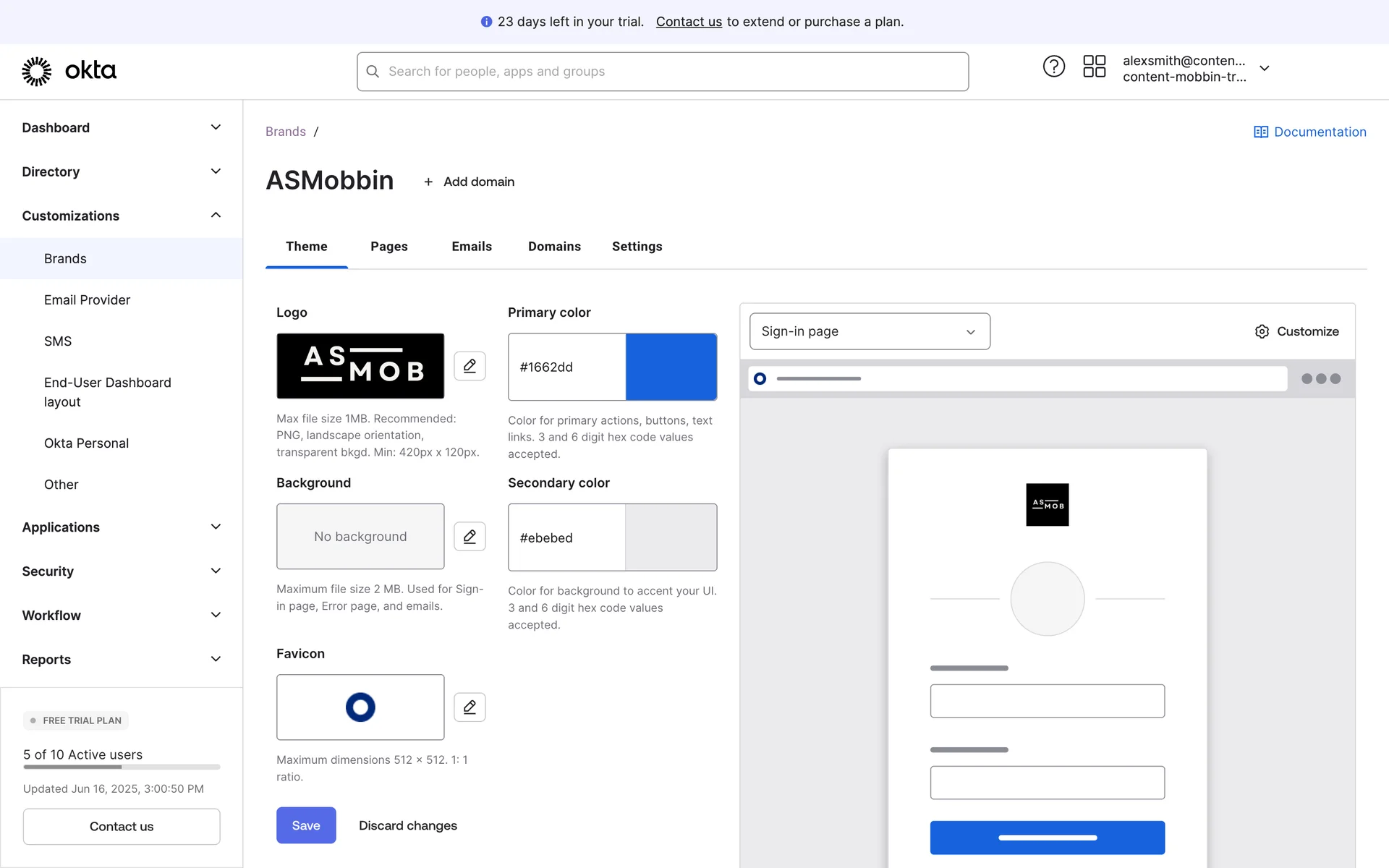Open the apps grid icon in header
Screen dimensions: 1389x868
[1094, 67]
